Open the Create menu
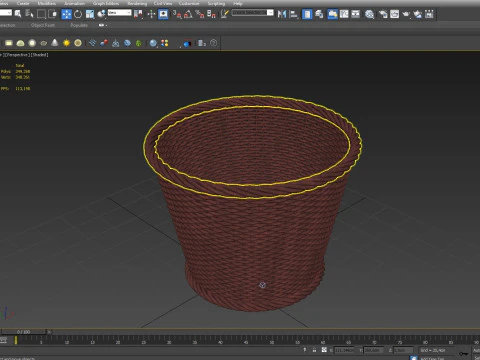Viewport: 480px width, 360px height. pyautogui.click(x=23, y=3)
